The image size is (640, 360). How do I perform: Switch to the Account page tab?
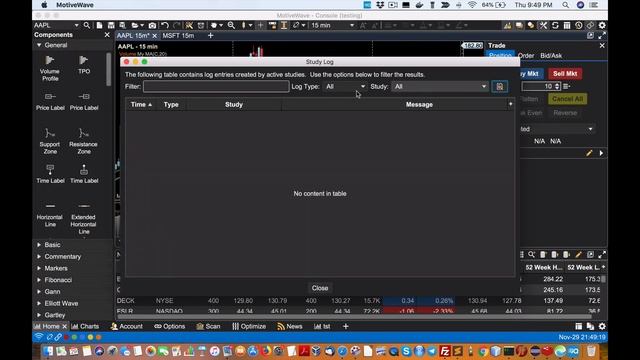click(x=127, y=326)
